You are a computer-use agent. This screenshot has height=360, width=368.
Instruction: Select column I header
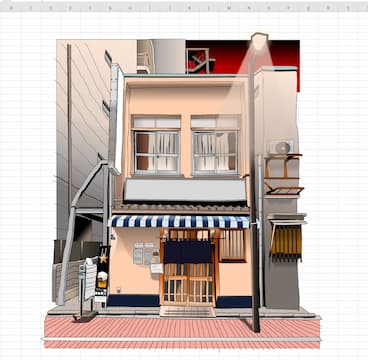(150, 7)
